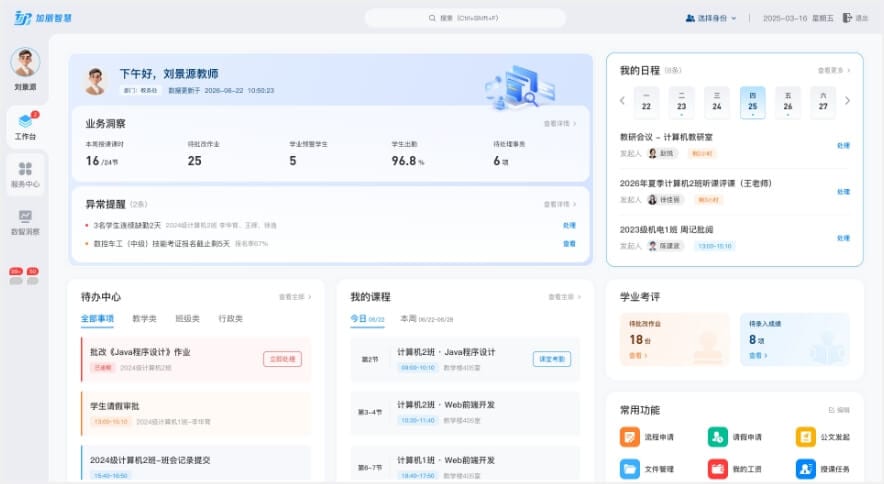The image size is (884, 484).
Task: Open 计算机1班 Web前端开发 course row
Action: click(x=465, y=464)
